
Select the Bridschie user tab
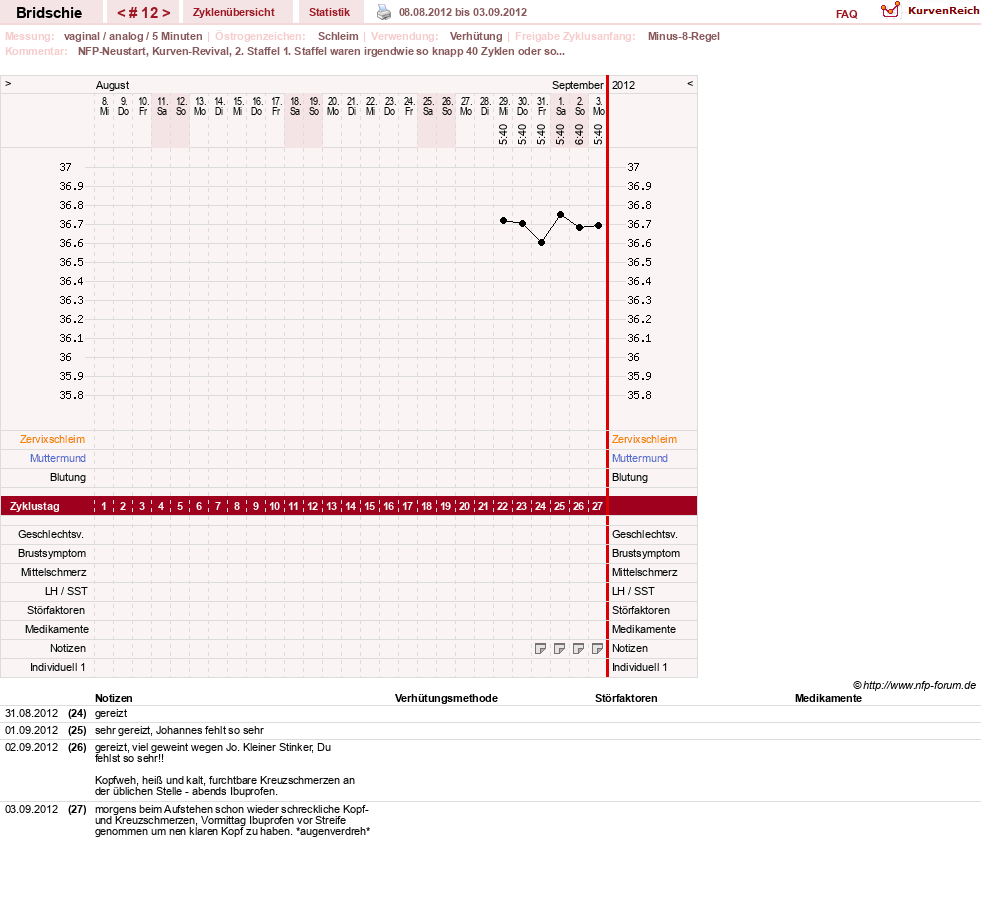pyautogui.click(x=49, y=13)
